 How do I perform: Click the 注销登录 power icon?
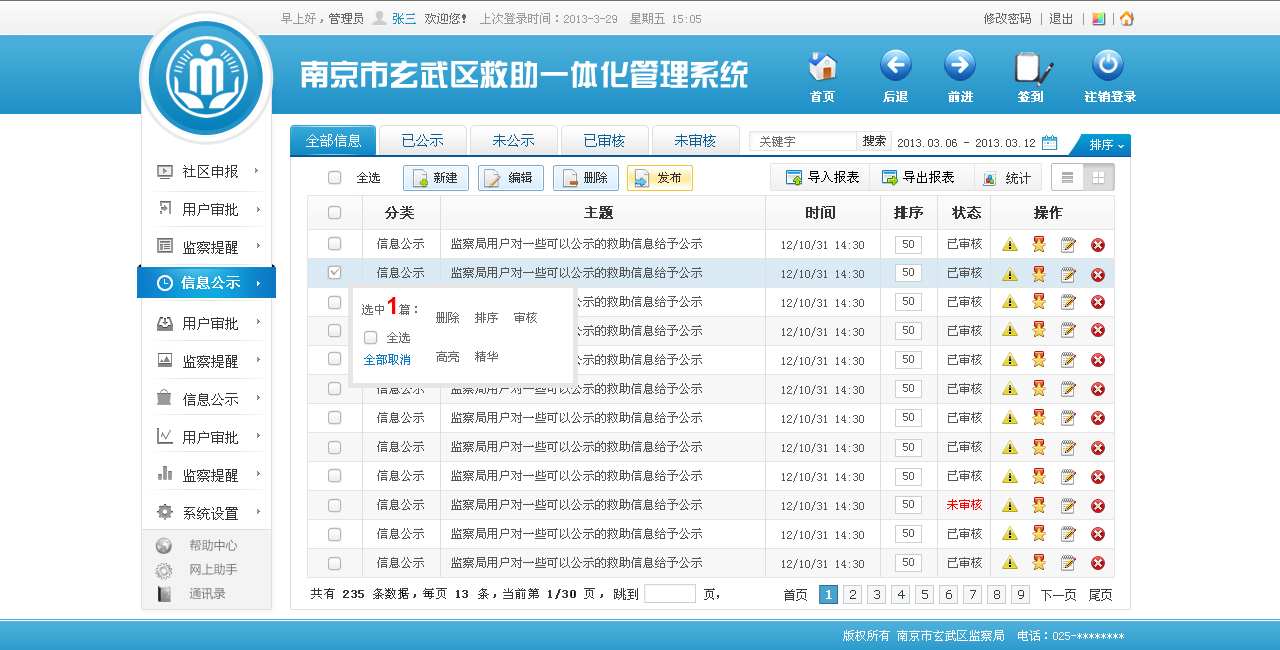1108,66
